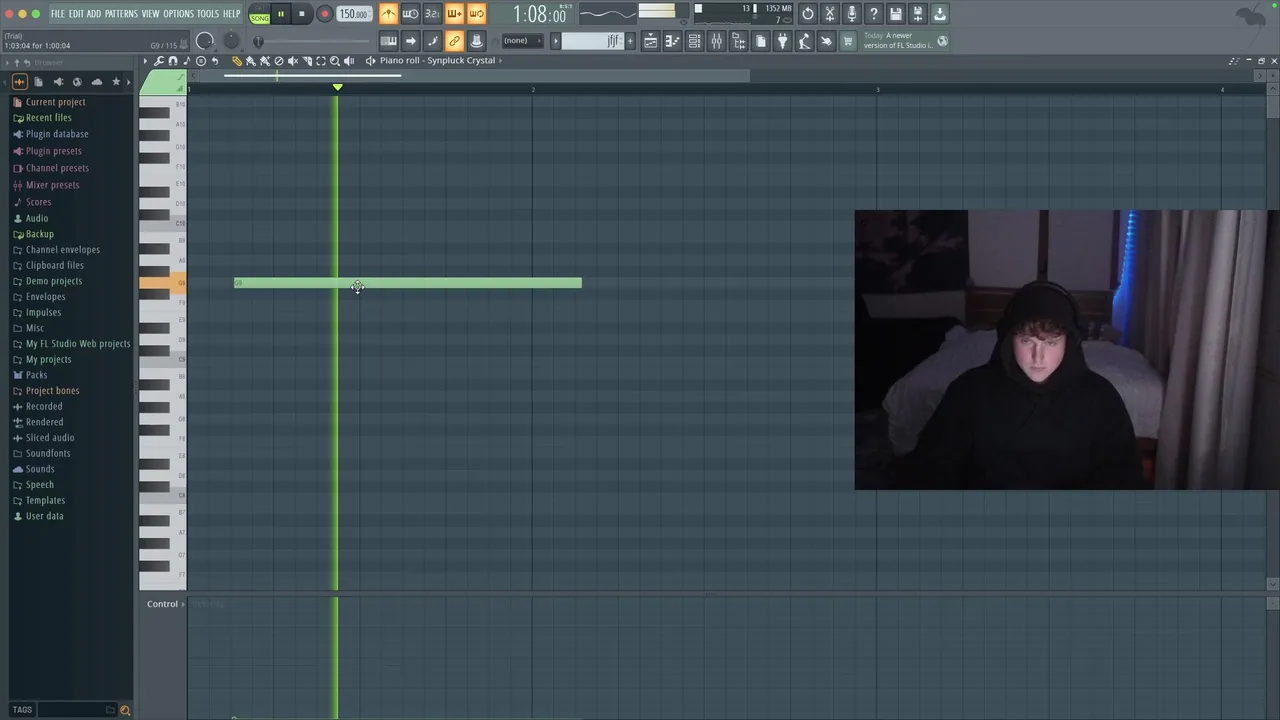Open the FILE menu

tap(57, 14)
